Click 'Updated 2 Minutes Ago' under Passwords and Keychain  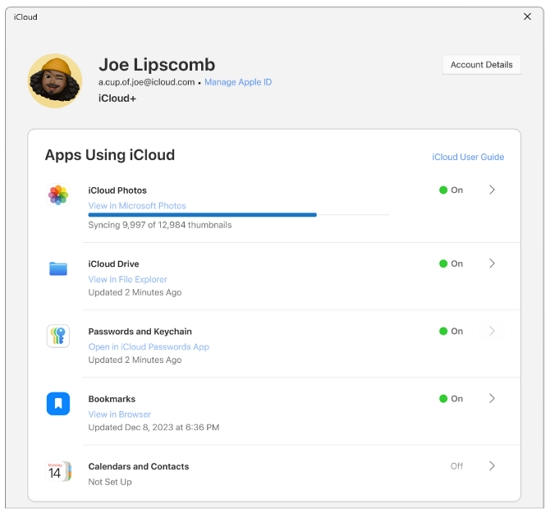[135, 360]
